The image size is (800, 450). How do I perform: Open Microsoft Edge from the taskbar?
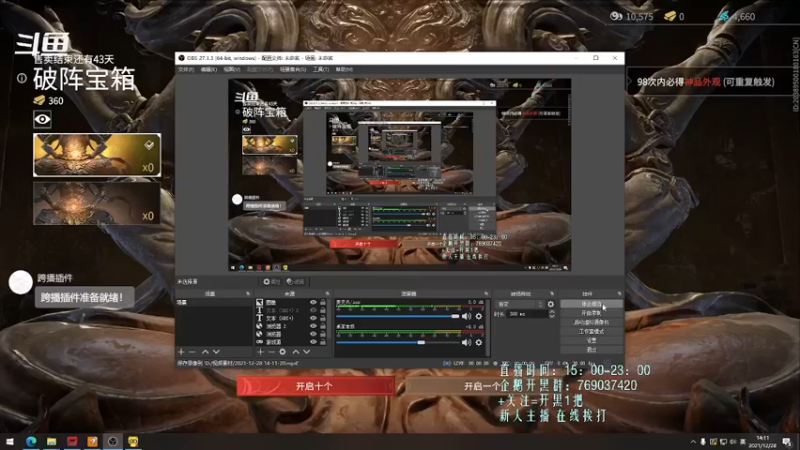click(x=31, y=441)
